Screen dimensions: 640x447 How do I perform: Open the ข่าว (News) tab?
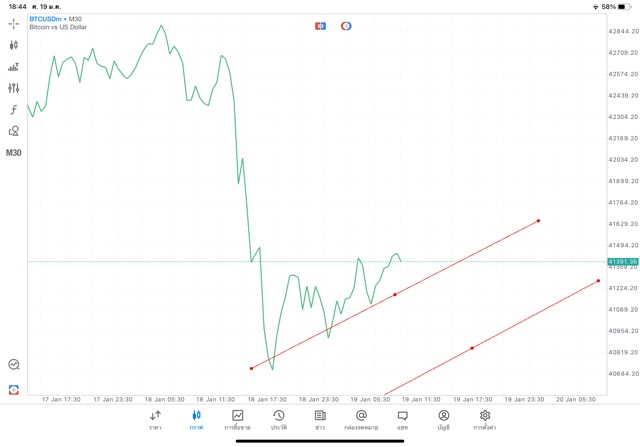tap(319, 420)
